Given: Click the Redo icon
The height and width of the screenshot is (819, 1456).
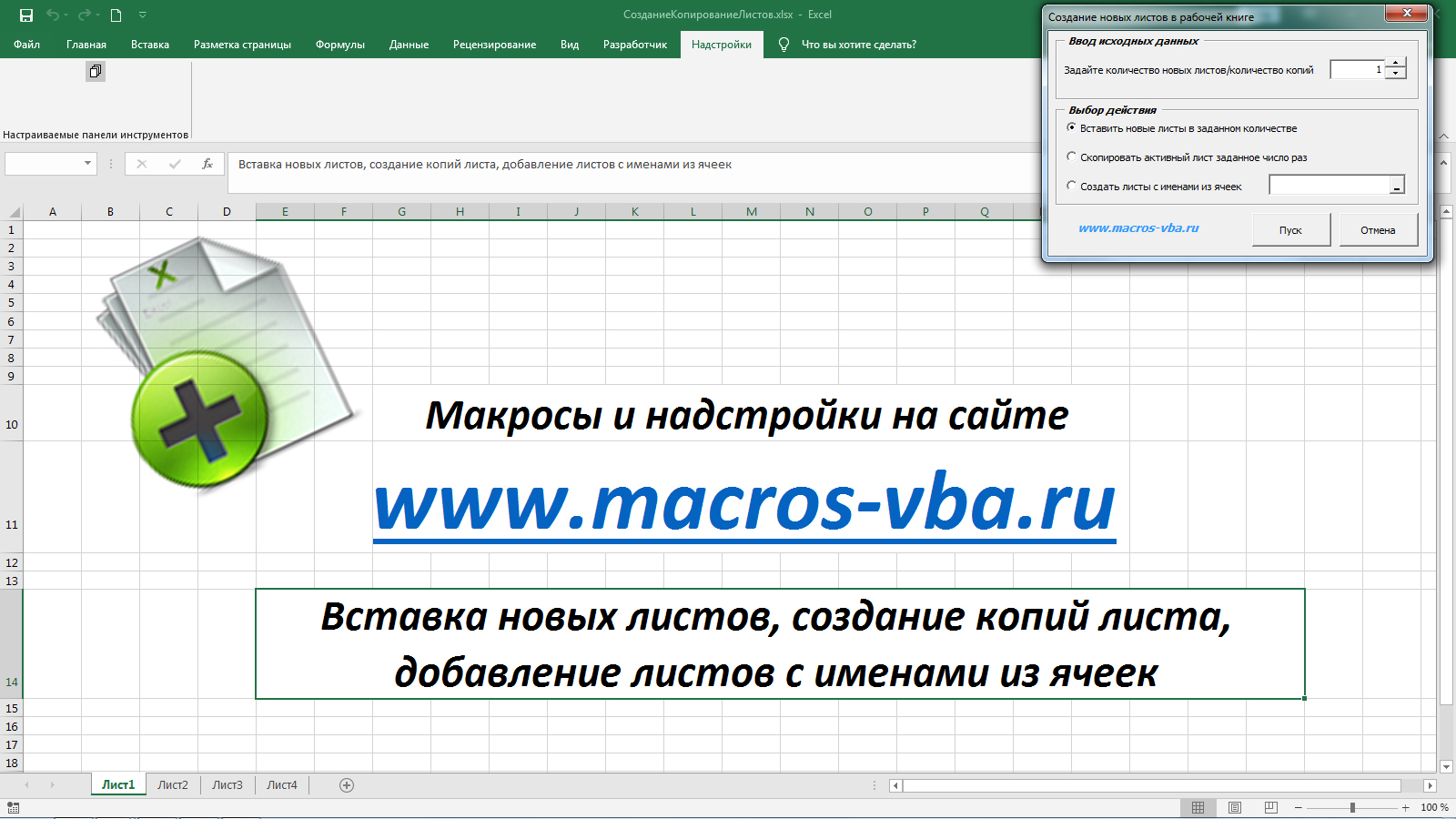Looking at the screenshot, I should coord(85,15).
